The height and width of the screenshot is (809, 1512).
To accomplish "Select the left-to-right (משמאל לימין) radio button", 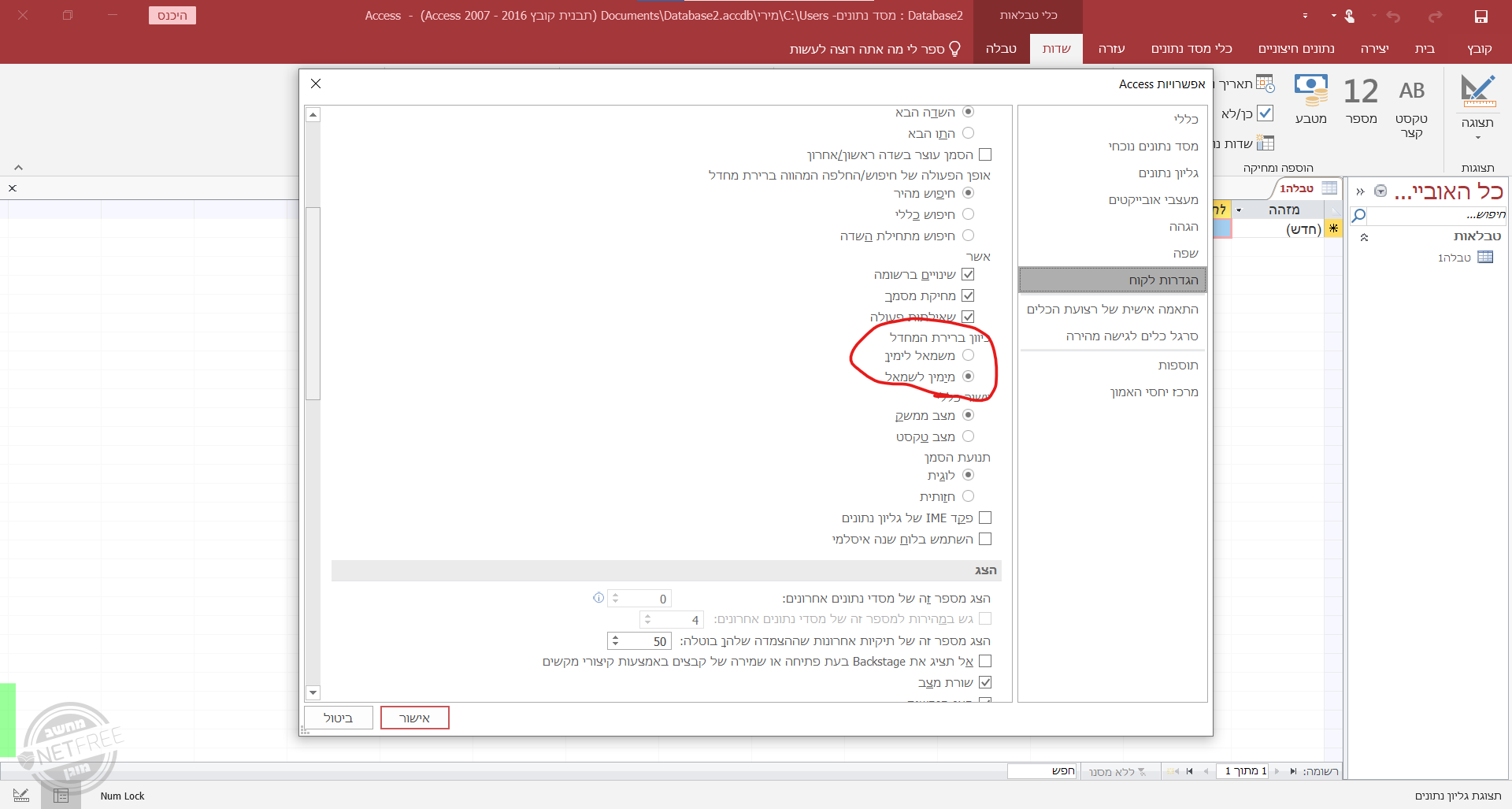I will (968, 355).
